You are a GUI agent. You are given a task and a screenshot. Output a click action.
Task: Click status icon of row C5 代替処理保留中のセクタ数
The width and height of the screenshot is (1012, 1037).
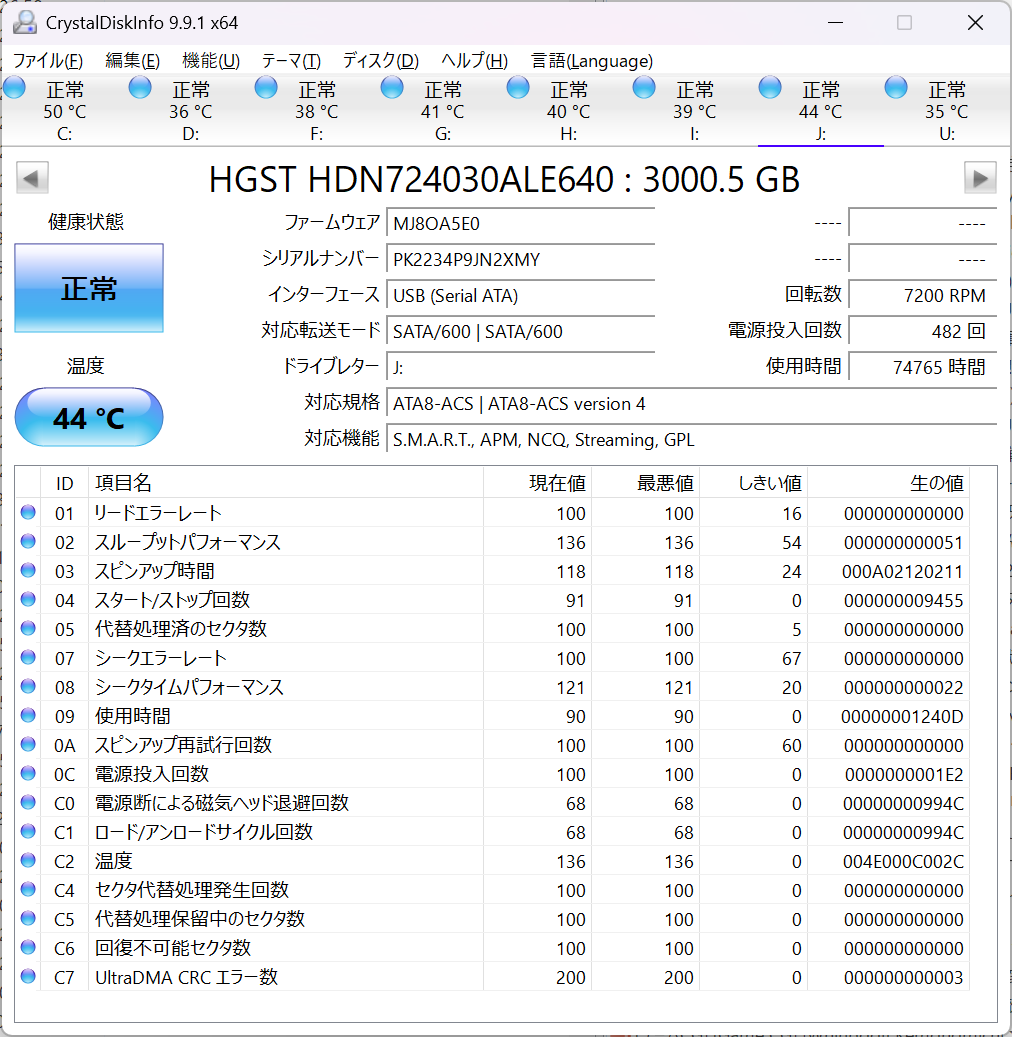click(x=28, y=919)
